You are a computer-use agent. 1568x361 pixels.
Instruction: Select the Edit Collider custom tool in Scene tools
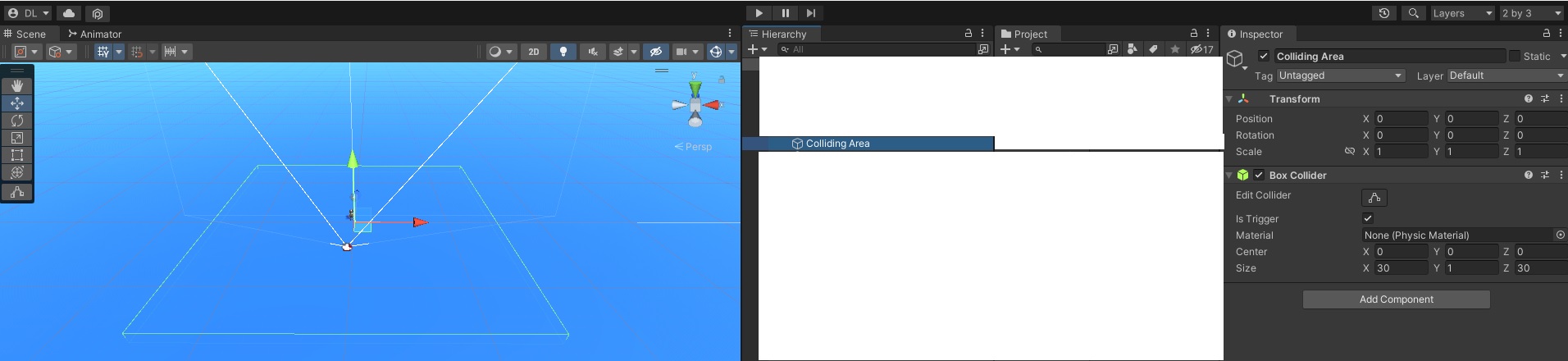tap(17, 192)
